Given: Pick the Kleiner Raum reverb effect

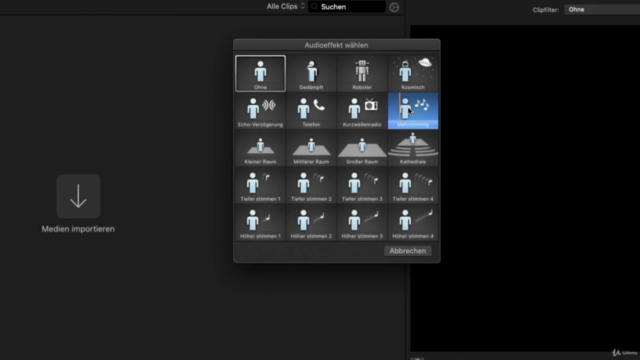Looking at the screenshot, I should (x=260, y=148).
